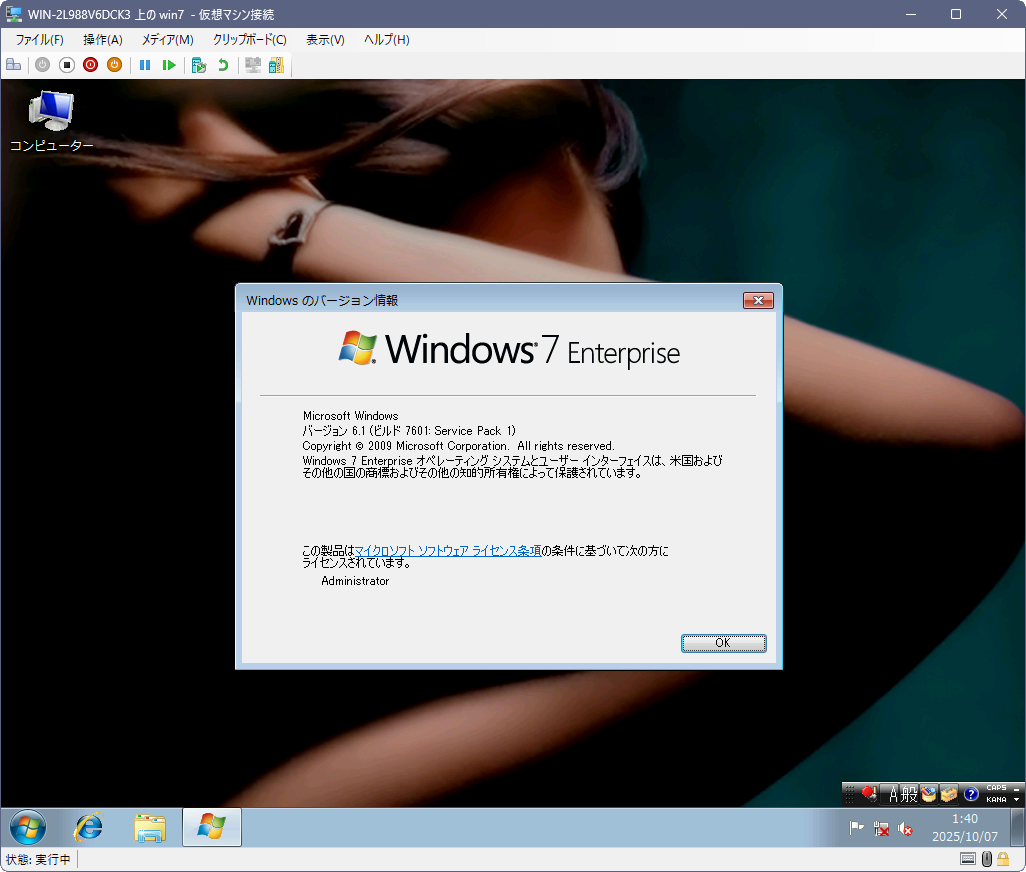This screenshot has width=1026, height=872.
Task: Minimize the language bar
Action: [1016, 788]
